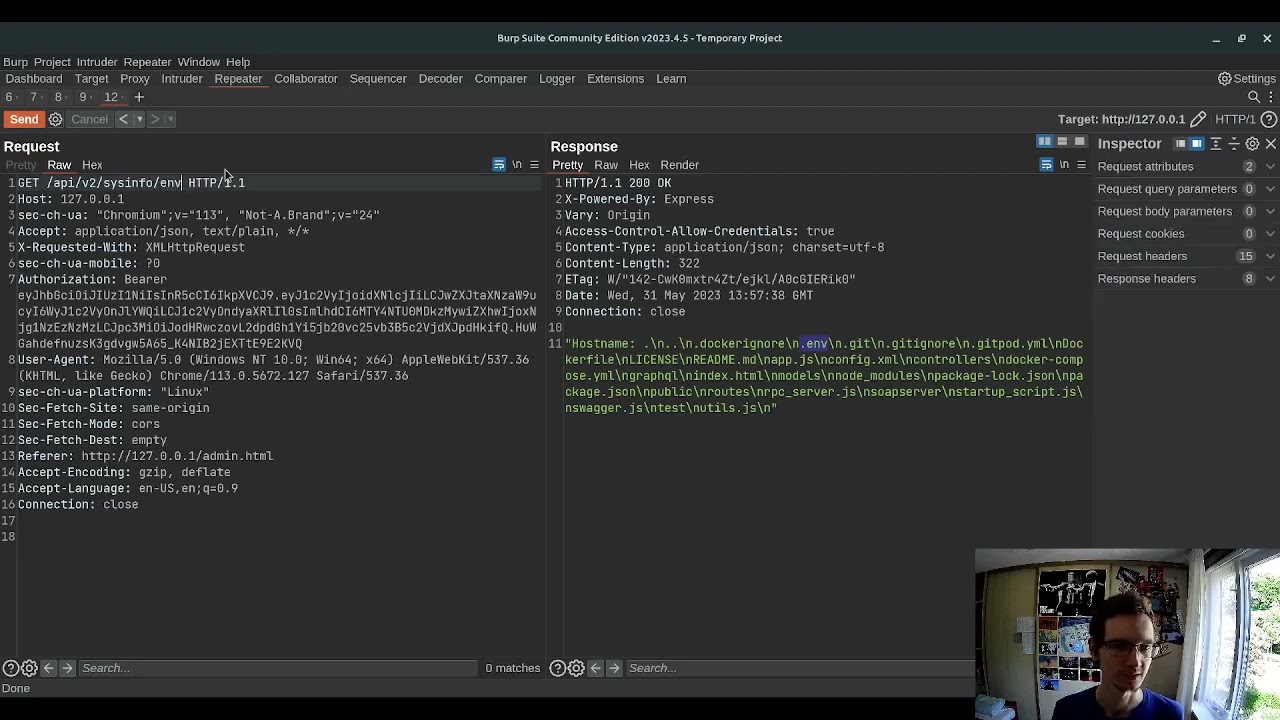
Task: Switch the Request view to Hex
Action: coord(92,165)
